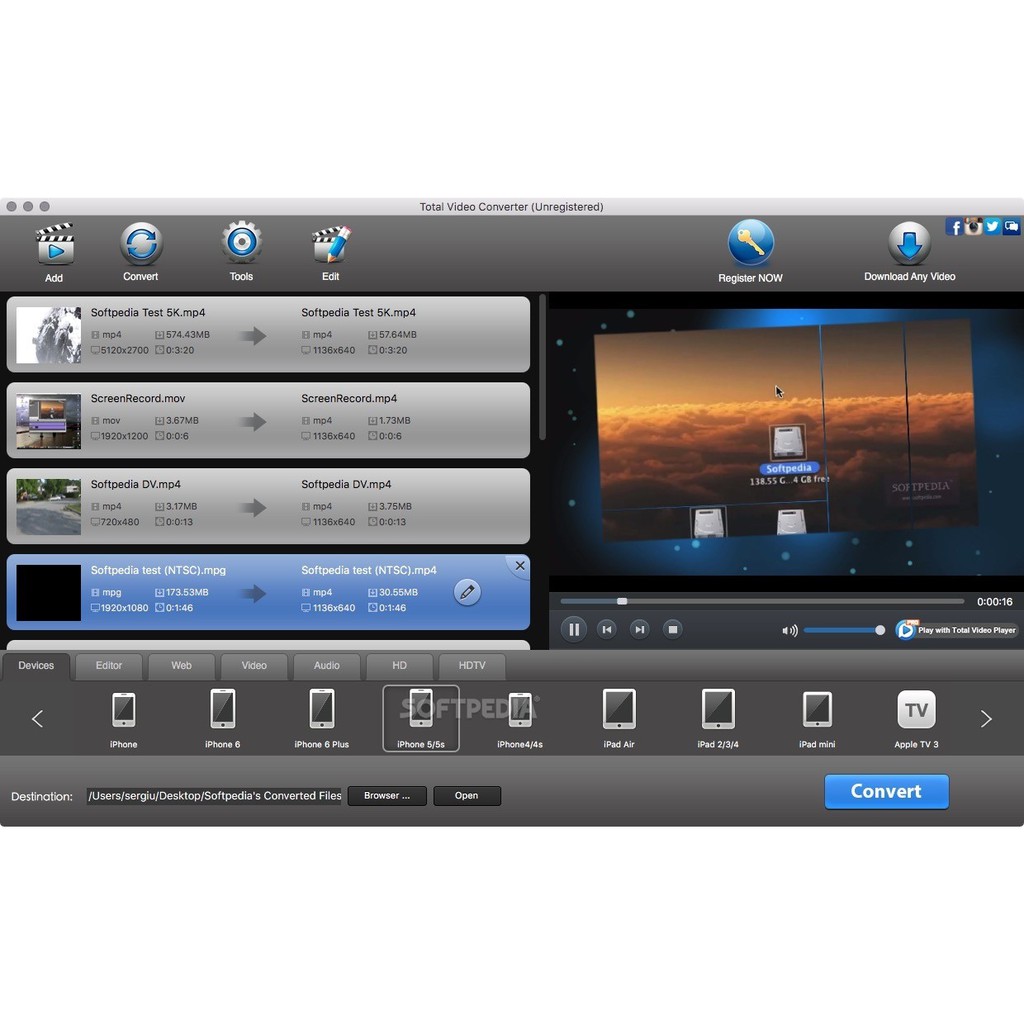Open the Facebook social icon
The image size is (1024, 1024).
click(x=954, y=227)
